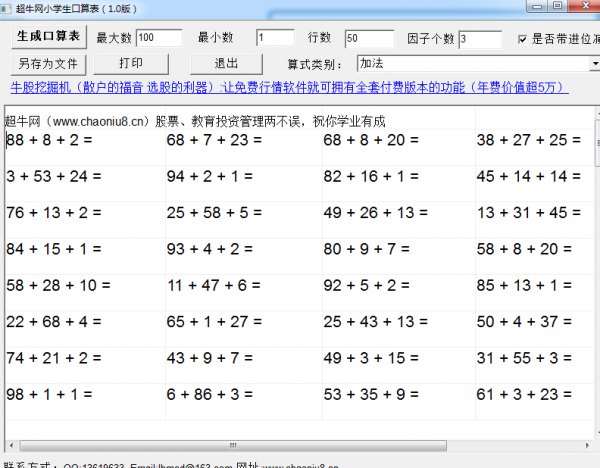Click the cell '45 + 14 + 14 ='
Image resolution: width=600 pixels, height=468 pixels.
coord(535,184)
